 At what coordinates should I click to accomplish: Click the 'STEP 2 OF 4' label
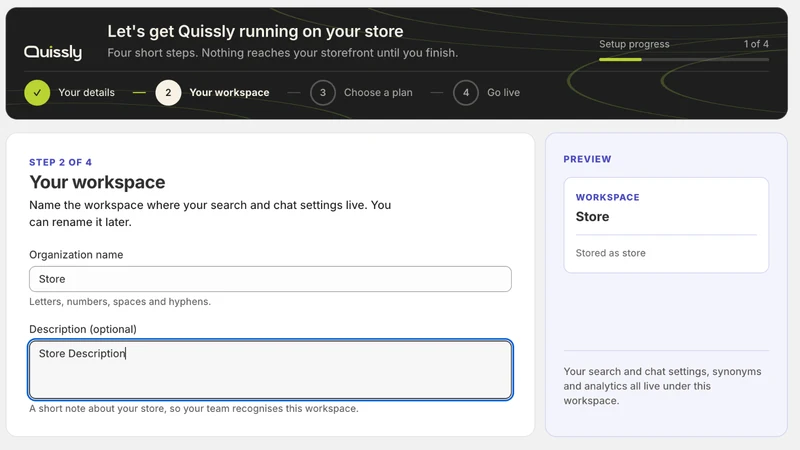[x=60, y=162]
